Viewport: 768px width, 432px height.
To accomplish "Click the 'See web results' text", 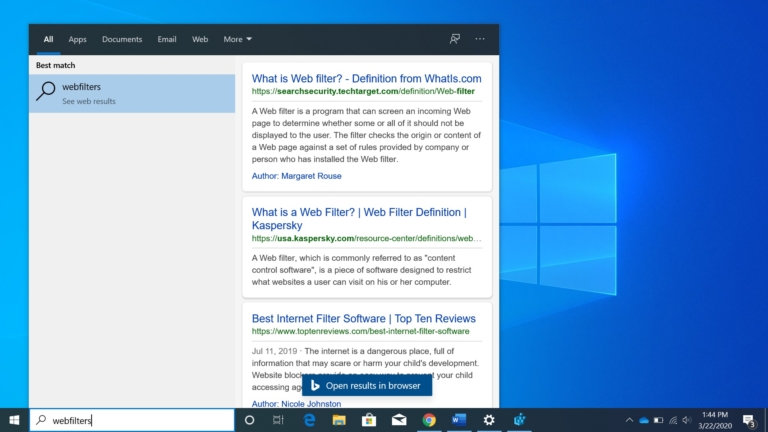I will click(x=89, y=101).
